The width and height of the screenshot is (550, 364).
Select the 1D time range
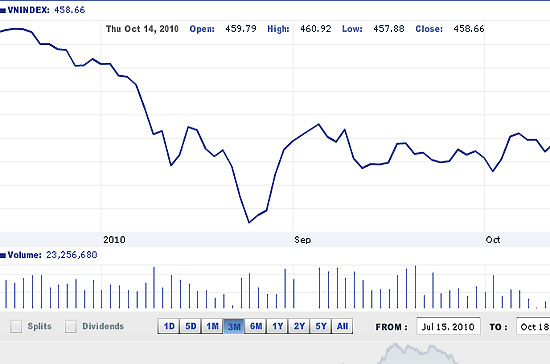click(x=169, y=326)
